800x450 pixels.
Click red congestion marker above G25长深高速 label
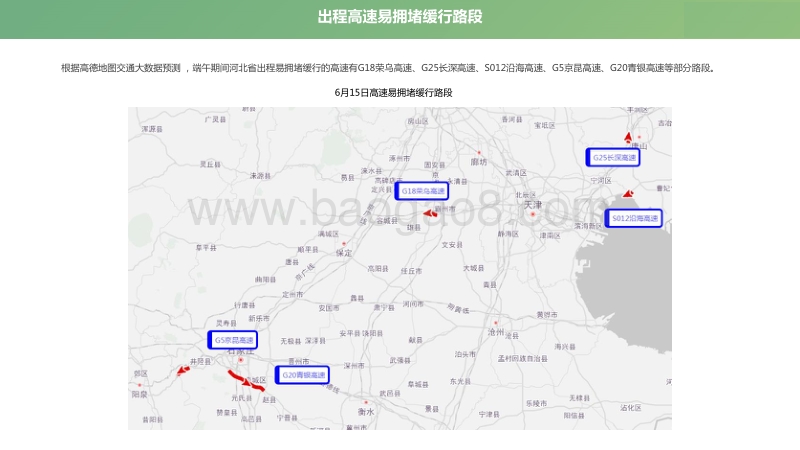tap(628, 137)
